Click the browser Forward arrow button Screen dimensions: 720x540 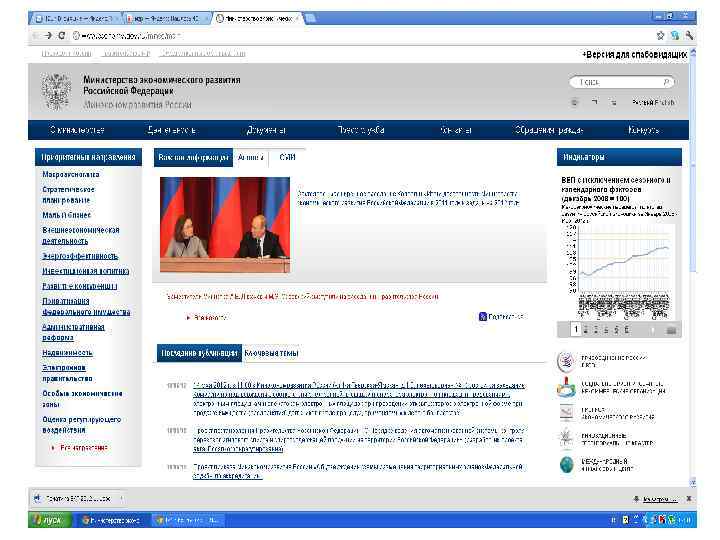click(48, 35)
